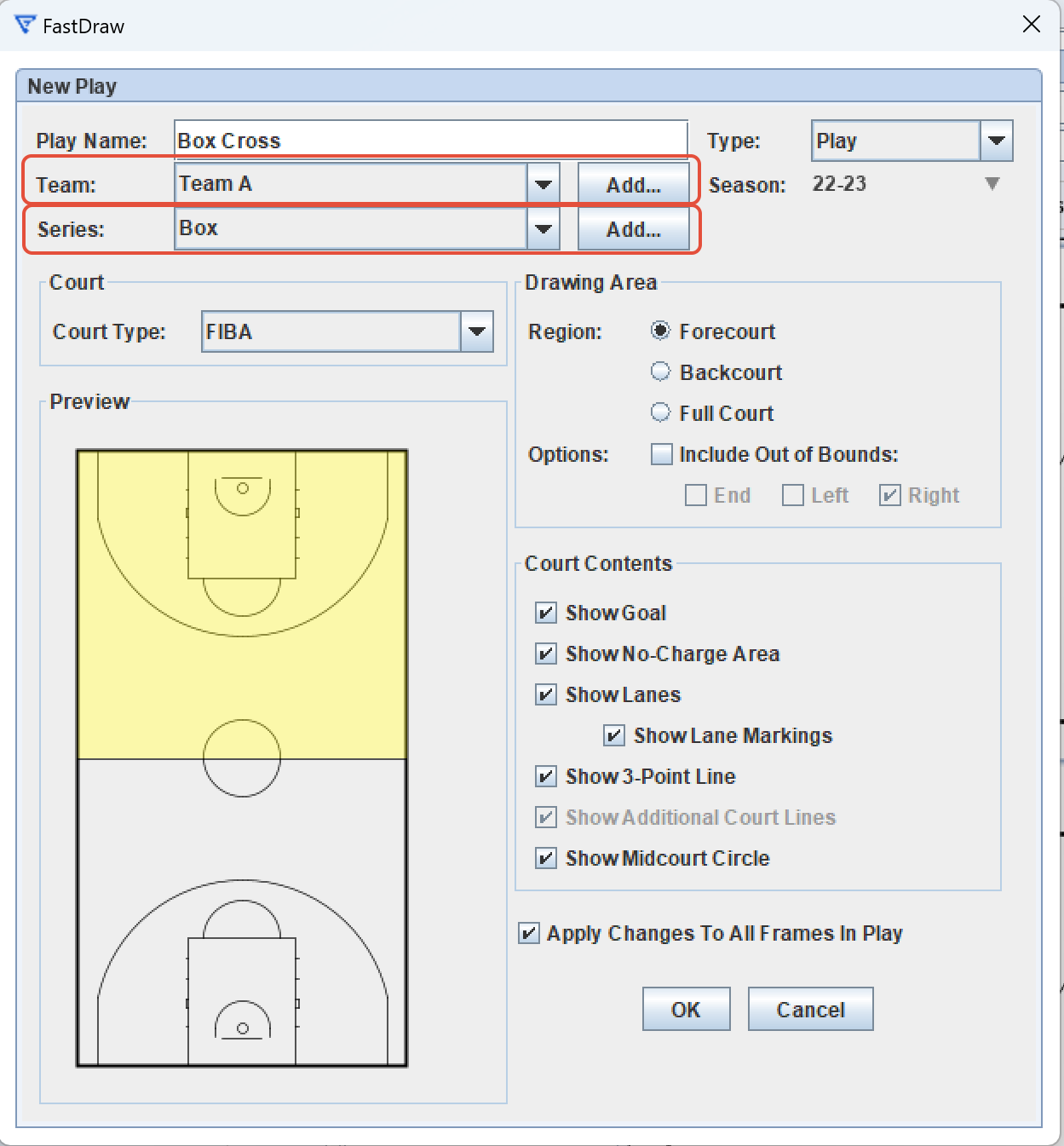This screenshot has width=1064, height=1146.
Task: Confirm the new play with OK
Action: (686, 1009)
